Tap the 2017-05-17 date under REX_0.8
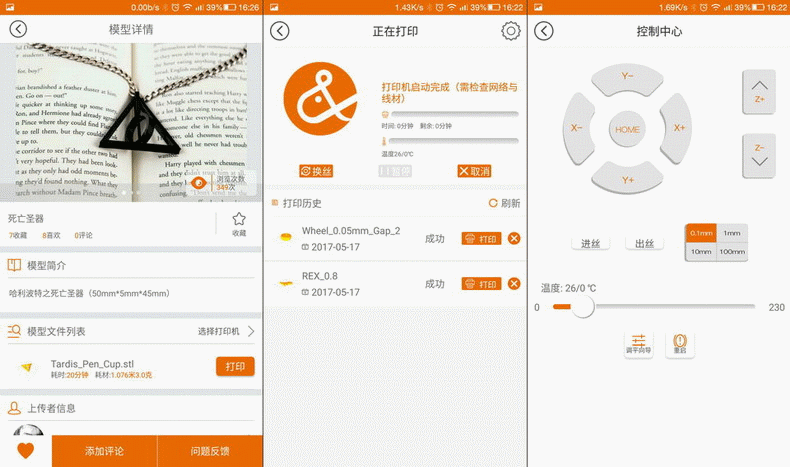This screenshot has width=790, height=467. (335, 292)
